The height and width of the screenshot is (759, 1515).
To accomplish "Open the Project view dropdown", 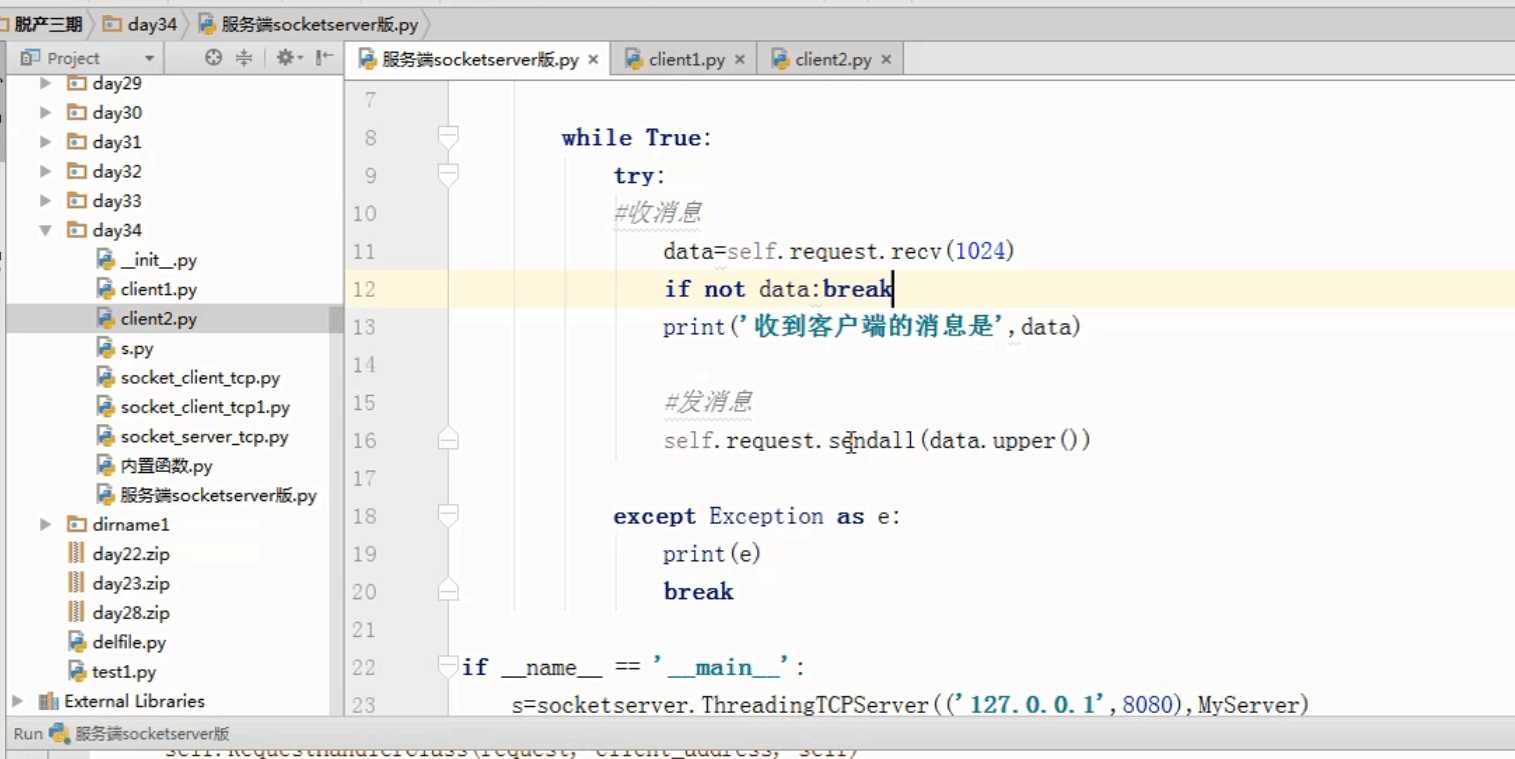I will click(x=149, y=58).
